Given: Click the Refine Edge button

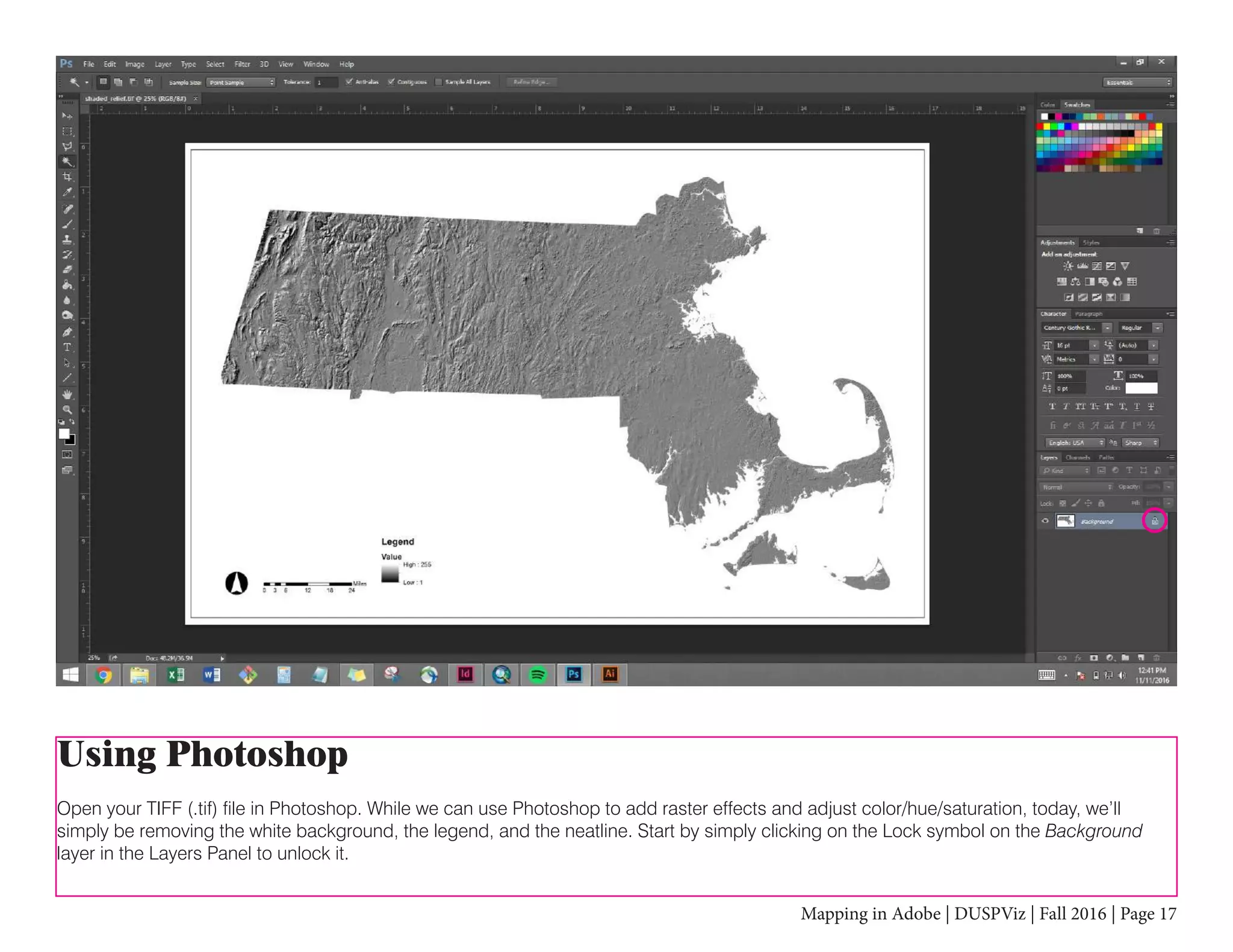Looking at the screenshot, I should pos(531,82).
